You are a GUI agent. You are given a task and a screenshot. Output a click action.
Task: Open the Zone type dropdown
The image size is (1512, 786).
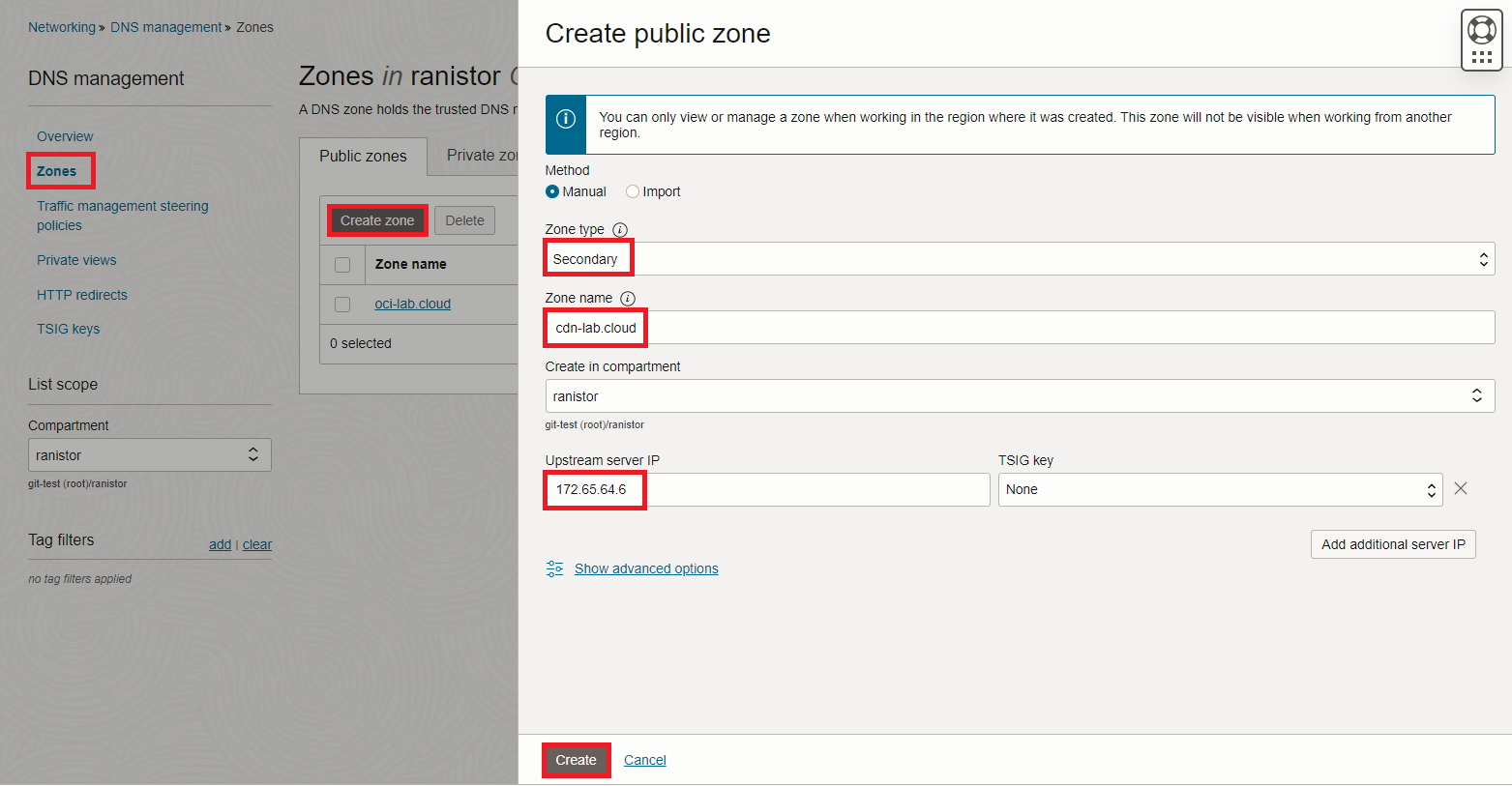pos(1020,259)
